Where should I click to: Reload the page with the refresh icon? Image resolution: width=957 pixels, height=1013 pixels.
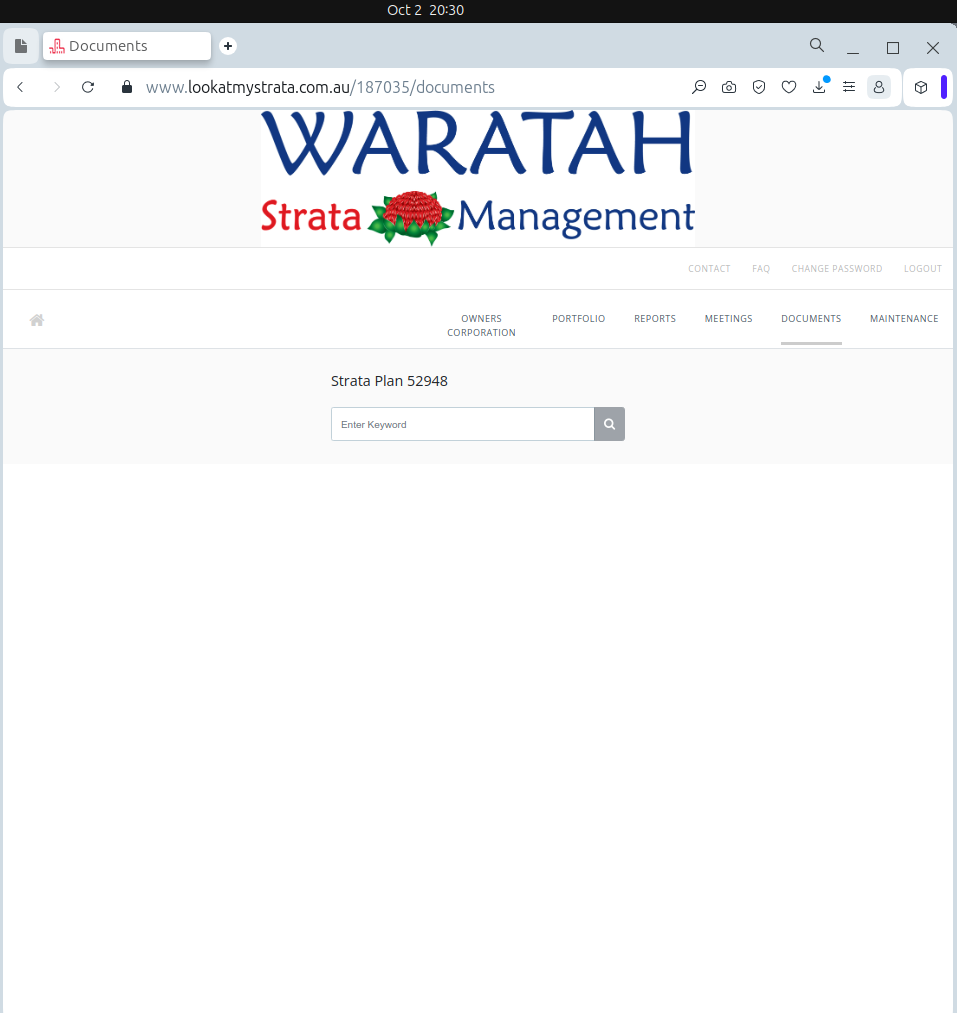tap(88, 87)
